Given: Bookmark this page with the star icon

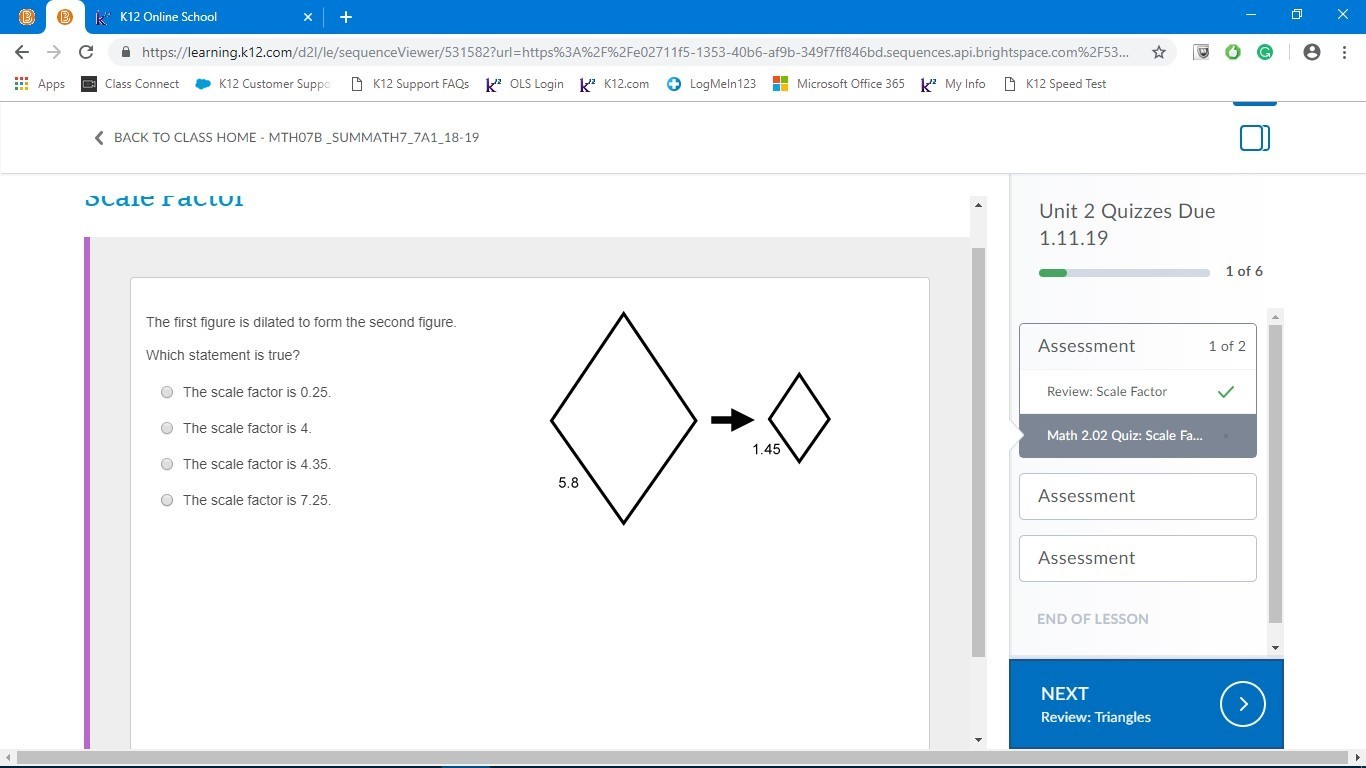Looking at the screenshot, I should 1159,52.
